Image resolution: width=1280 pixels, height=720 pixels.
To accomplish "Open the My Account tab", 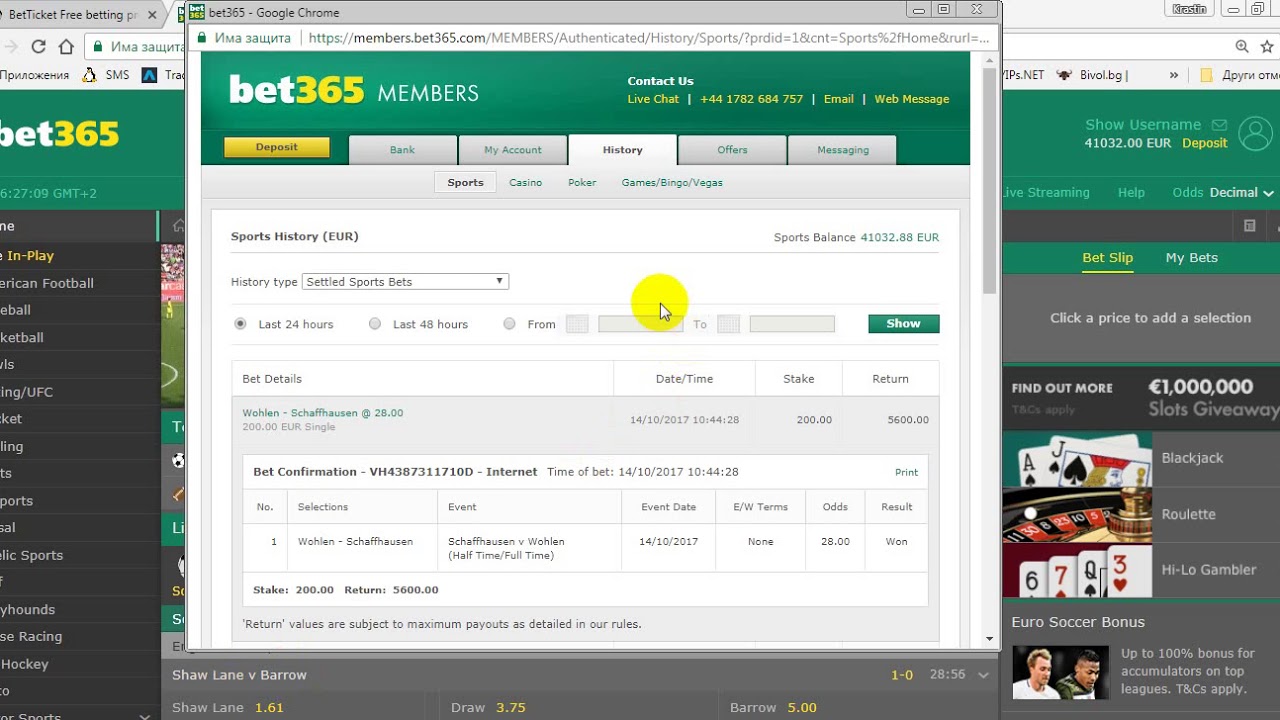I will pos(513,150).
